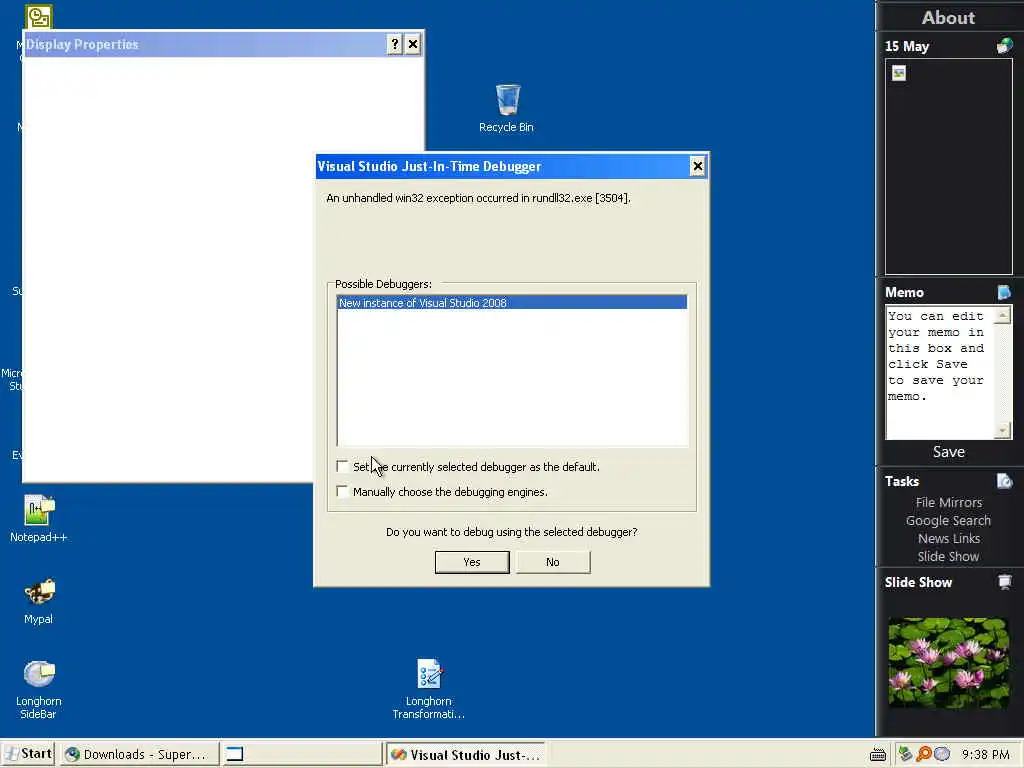This screenshot has height=768, width=1024.
Task: Click the Tasks panel header icon
Action: (x=1004, y=481)
